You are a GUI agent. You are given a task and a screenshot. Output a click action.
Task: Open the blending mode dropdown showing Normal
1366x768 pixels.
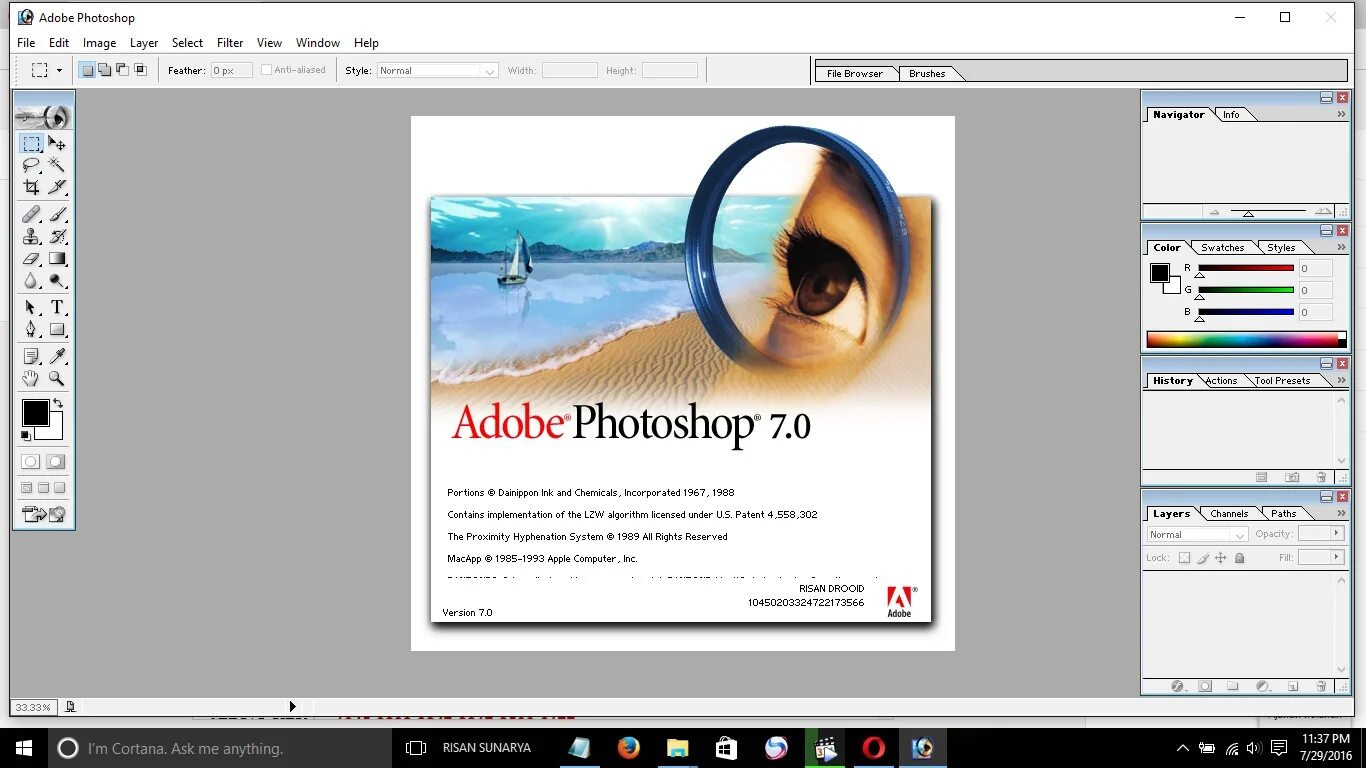1197,534
